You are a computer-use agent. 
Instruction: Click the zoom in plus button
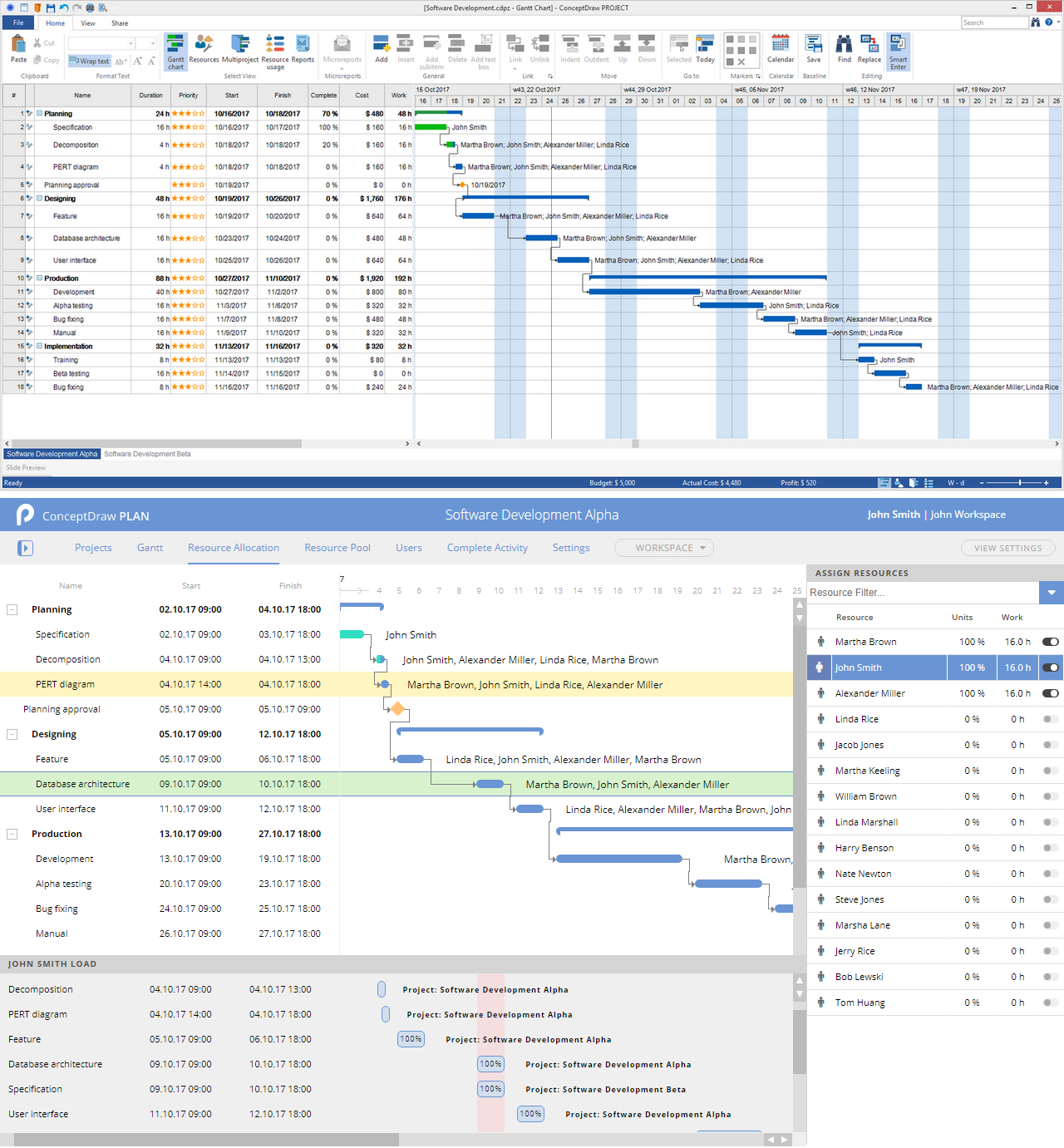[1047, 483]
